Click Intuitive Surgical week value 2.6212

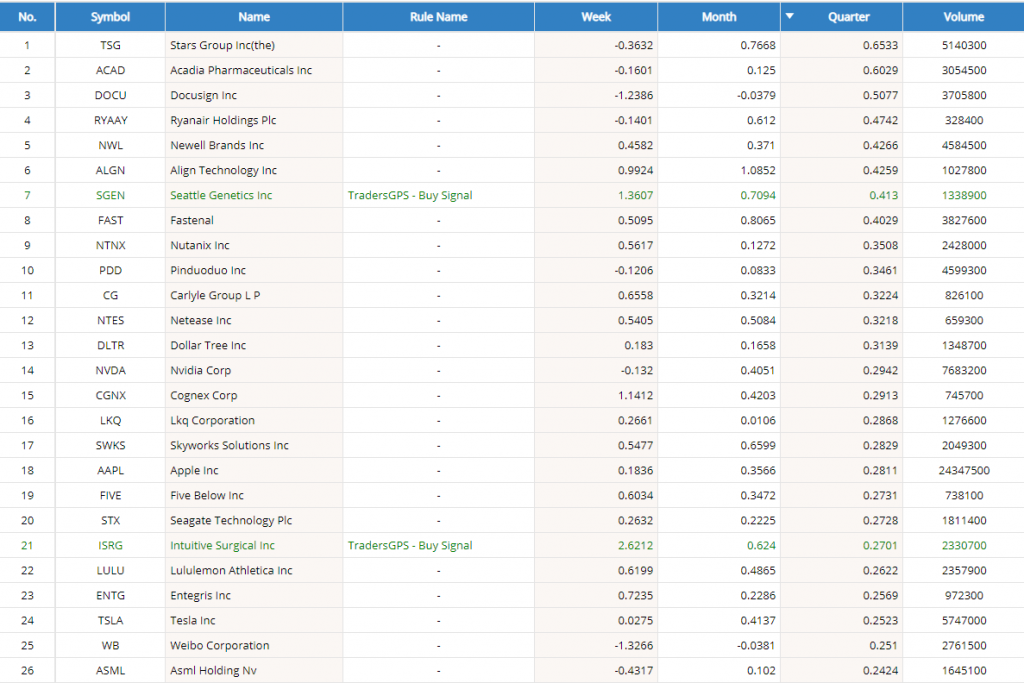tap(635, 546)
